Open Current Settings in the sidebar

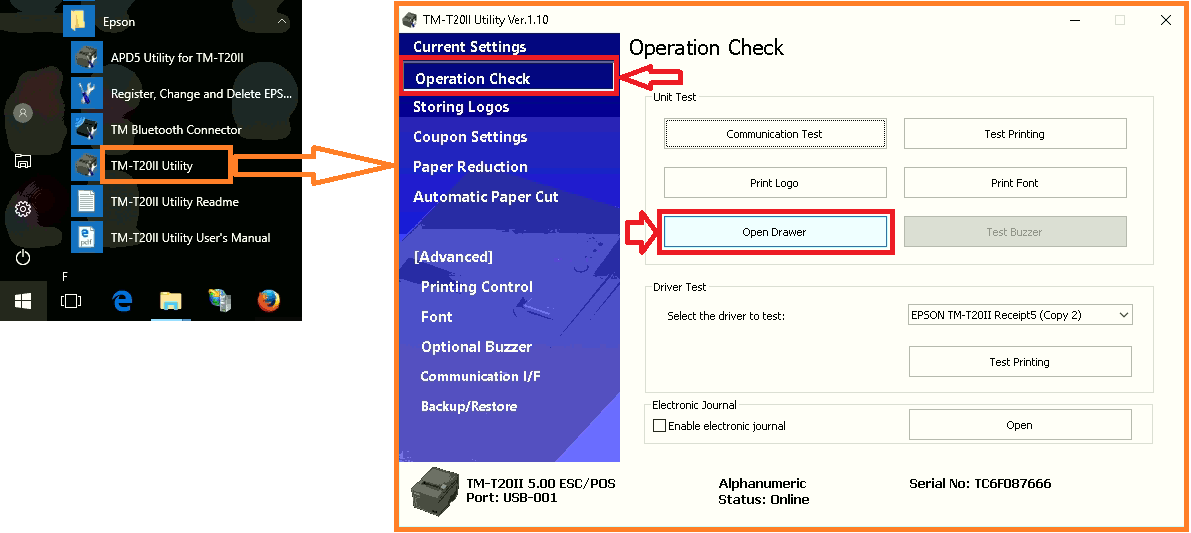click(469, 47)
